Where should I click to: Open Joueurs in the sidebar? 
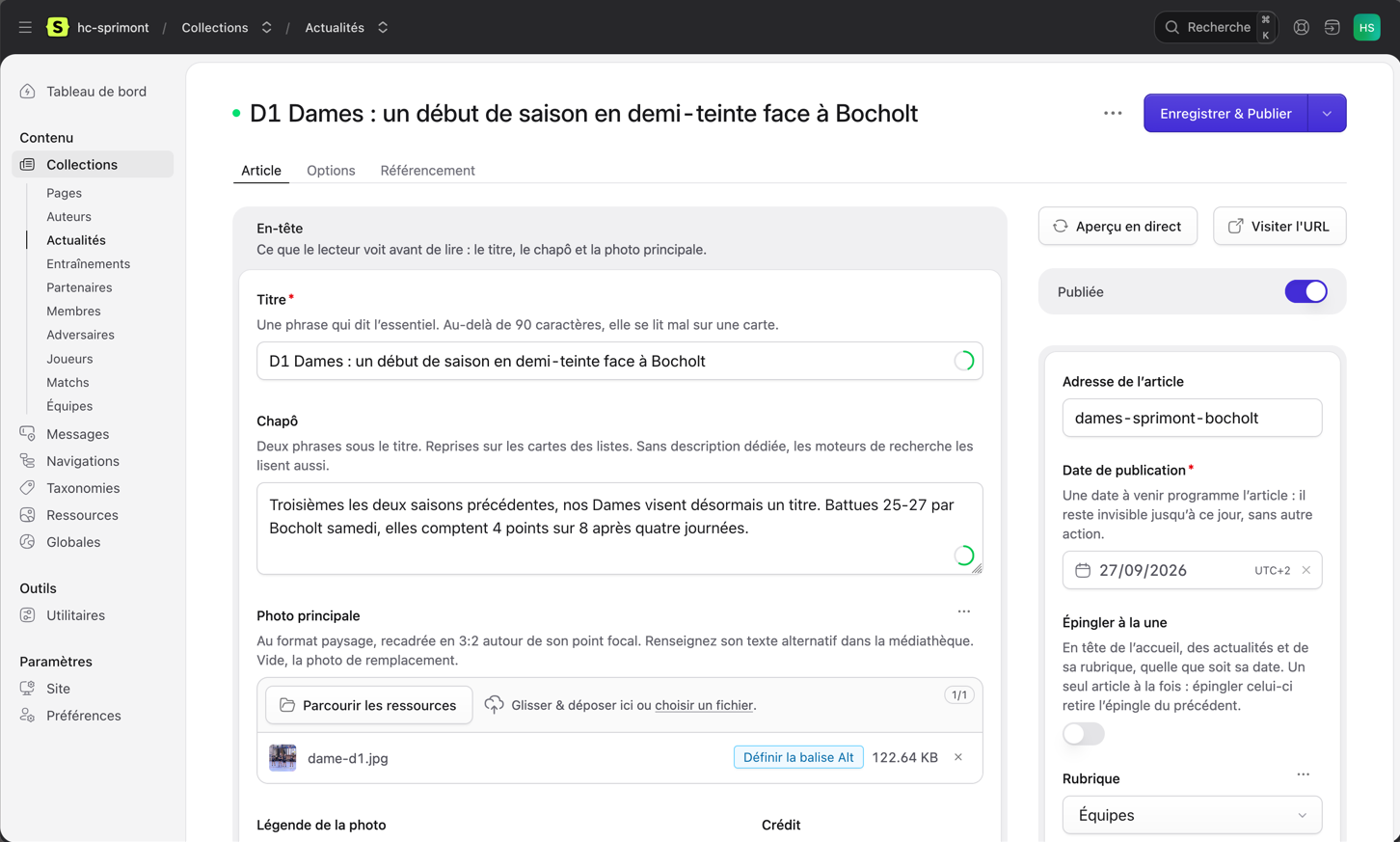click(69, 359)
